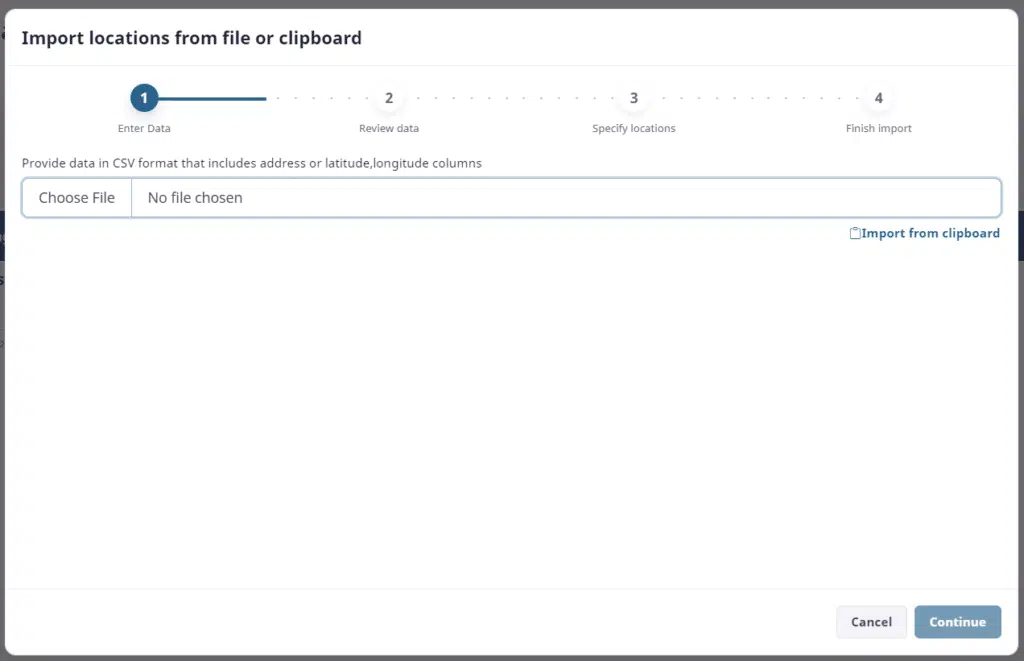
Task: Select the Finish import step label
Action: point(879,128)
